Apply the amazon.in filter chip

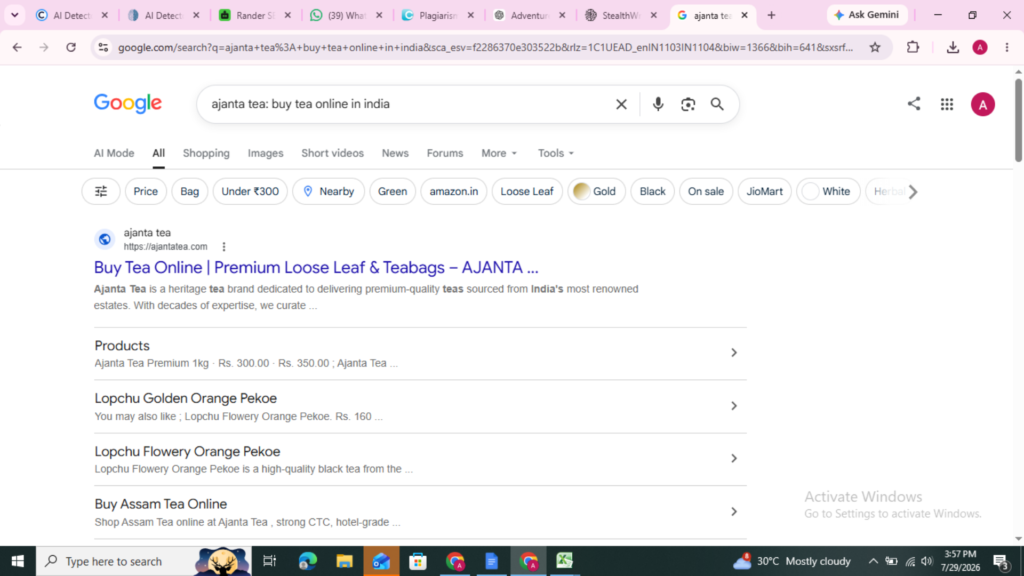tap(454, 191)
